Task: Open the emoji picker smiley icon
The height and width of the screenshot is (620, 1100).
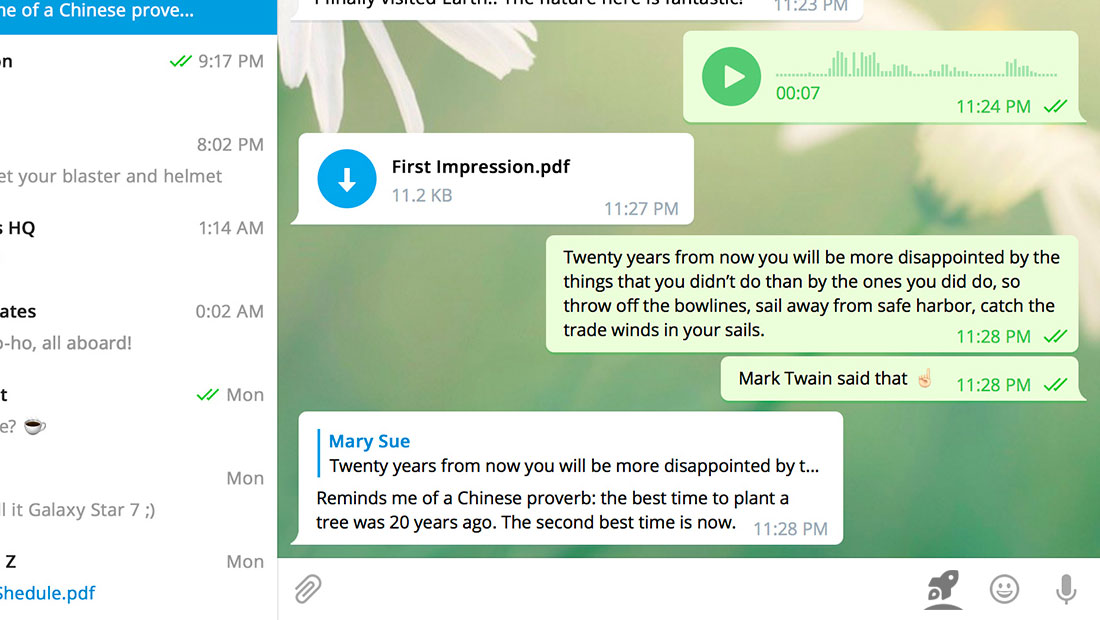Action: pyautogui.click(x=1004, y=588)
